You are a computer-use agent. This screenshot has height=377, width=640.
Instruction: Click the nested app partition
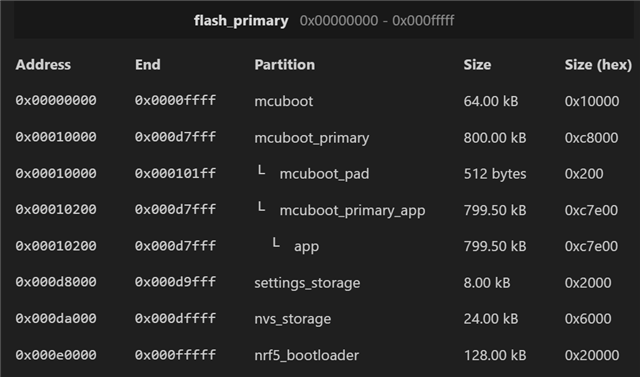pyautogui.click(x=306, y=247)
